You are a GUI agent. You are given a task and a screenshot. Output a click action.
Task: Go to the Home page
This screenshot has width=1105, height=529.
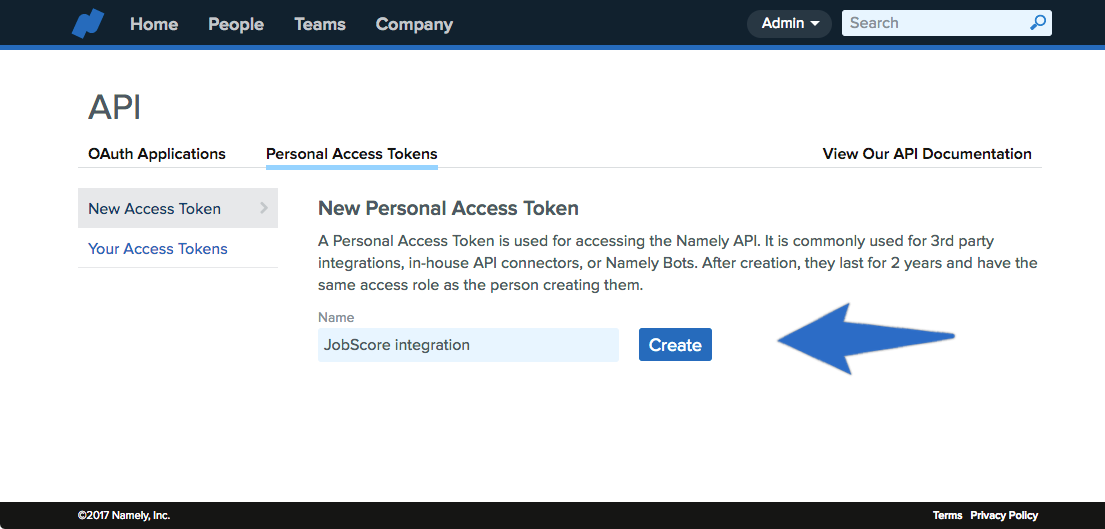(x=154, y=24)
